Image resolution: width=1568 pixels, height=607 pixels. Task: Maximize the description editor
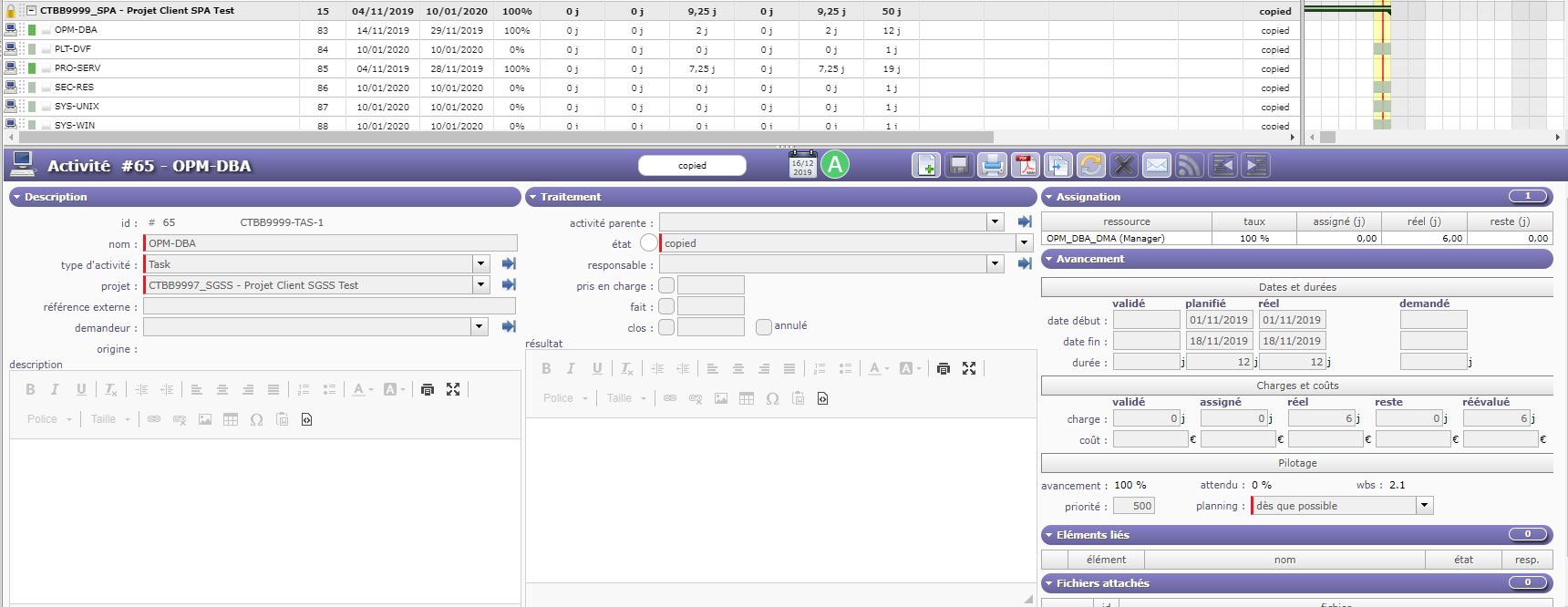pyautogui.click(x=453, y=389)
